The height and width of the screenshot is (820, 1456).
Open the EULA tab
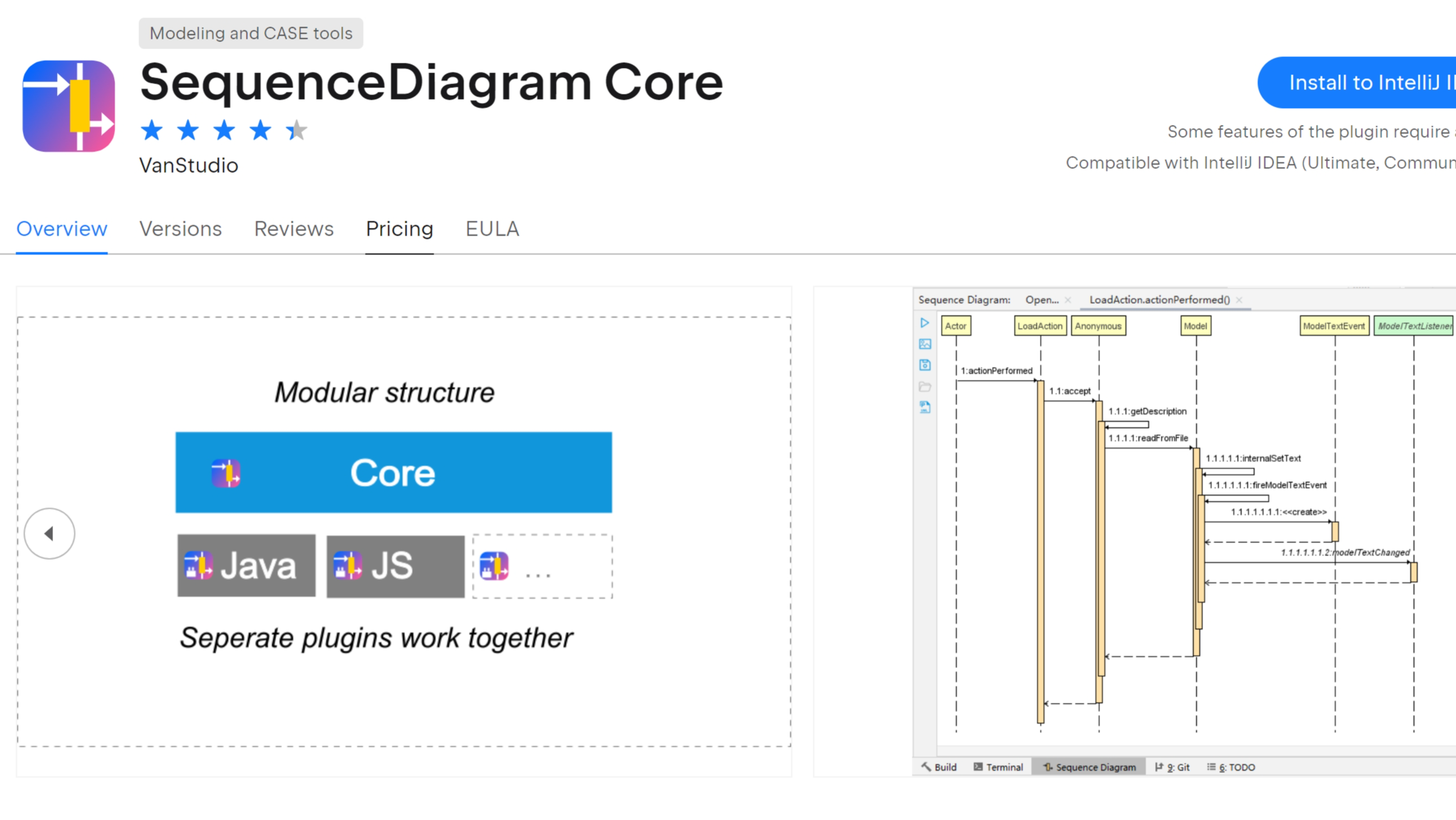coord(492,228)
